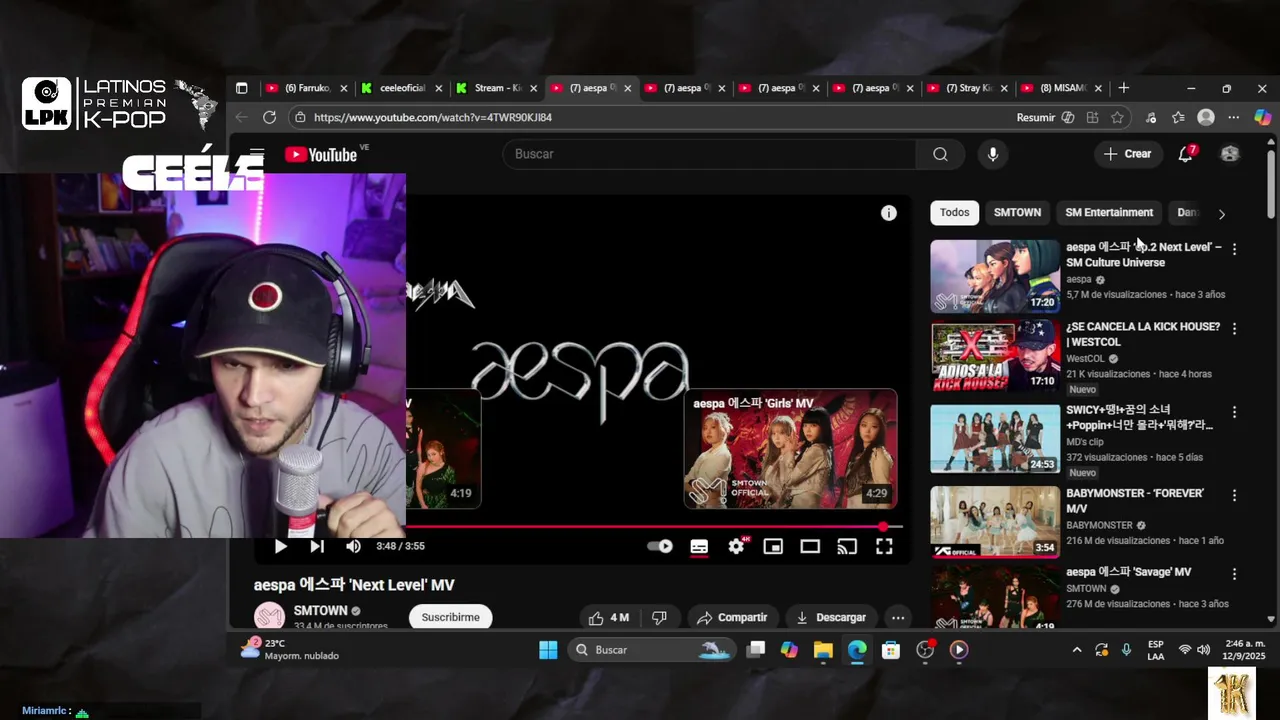Open tab actions menu
1280x720 pixels.
241,88
